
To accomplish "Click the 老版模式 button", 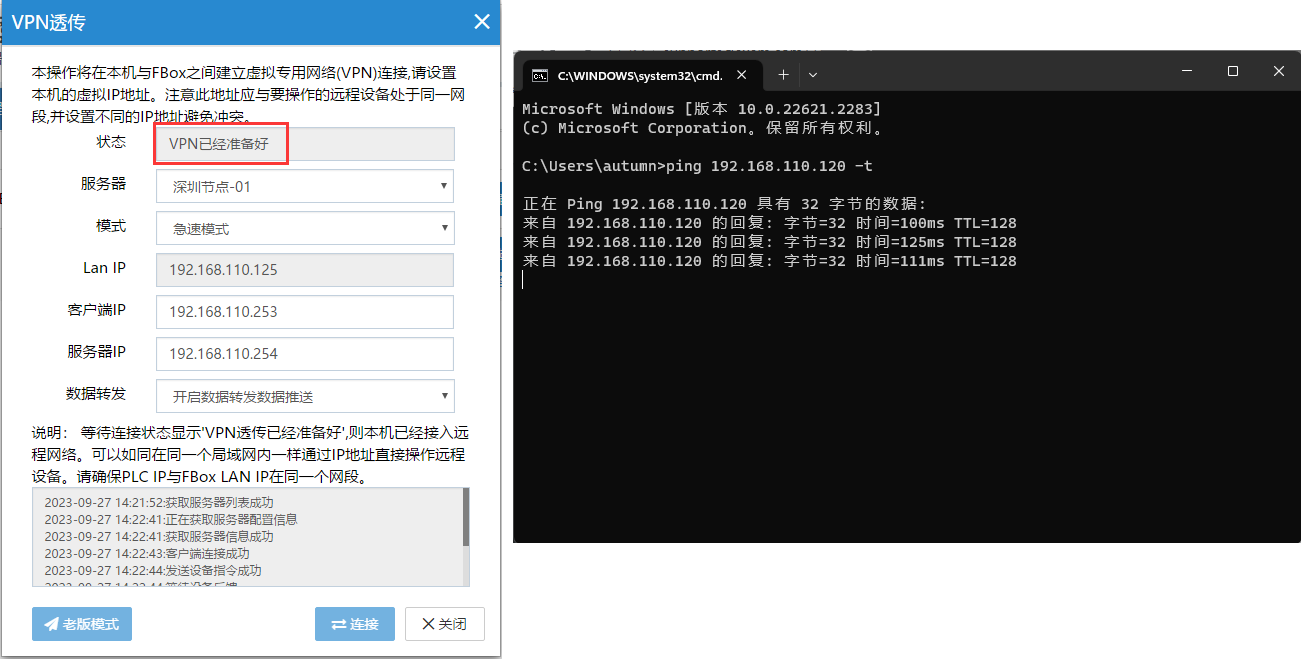I will 82,624.
